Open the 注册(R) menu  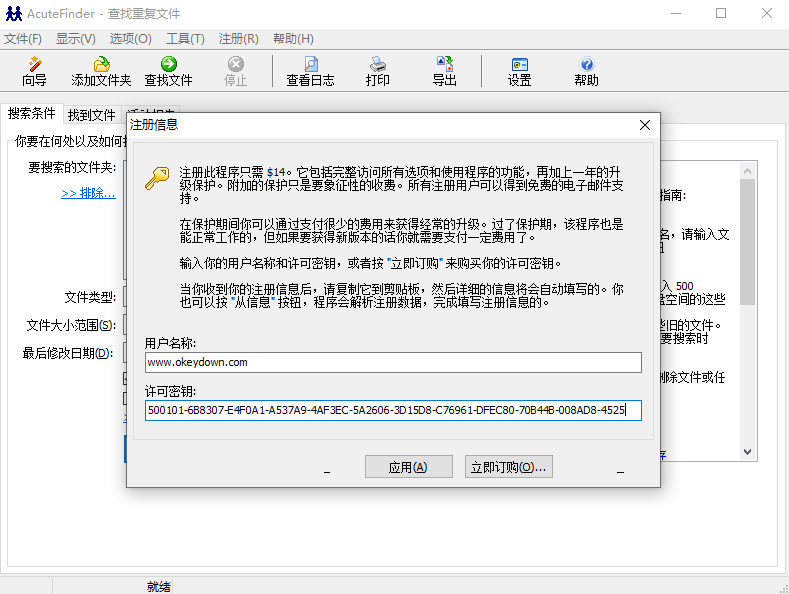pyautogui.click(x=239, y=38)
